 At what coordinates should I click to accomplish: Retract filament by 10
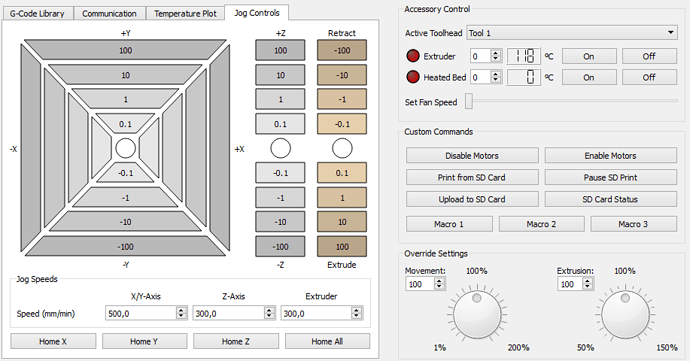(x=342, y=75)
